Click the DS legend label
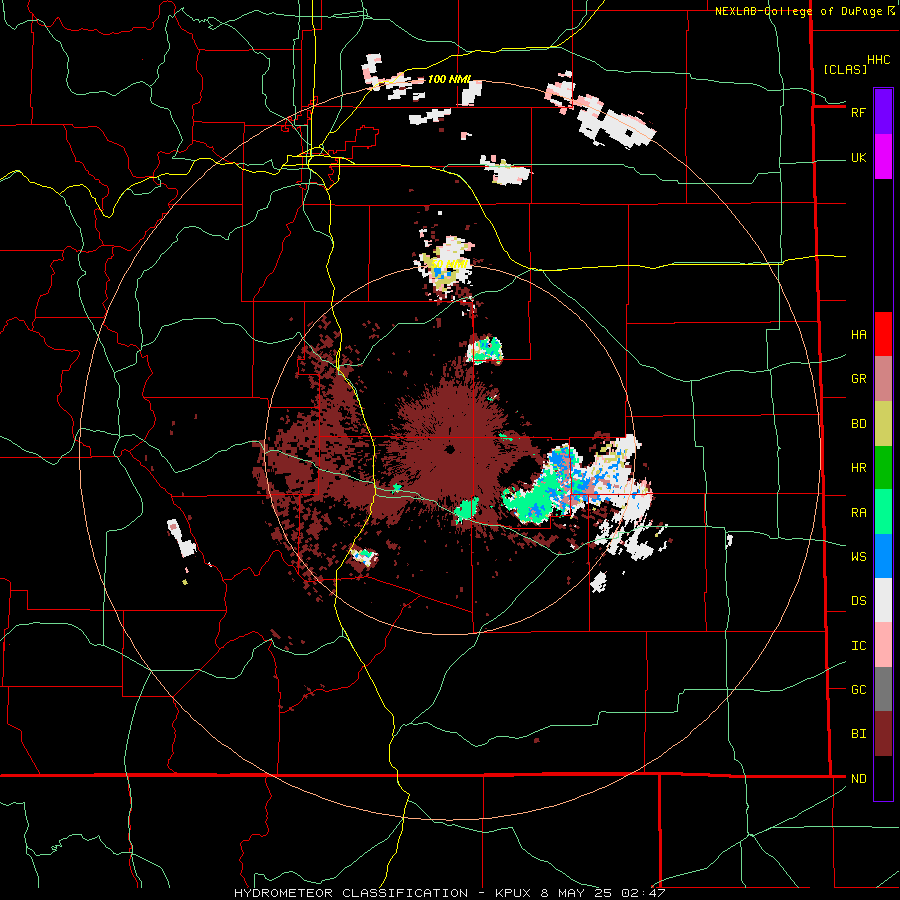The image size is (900, 900). click(x=858, y=601)
